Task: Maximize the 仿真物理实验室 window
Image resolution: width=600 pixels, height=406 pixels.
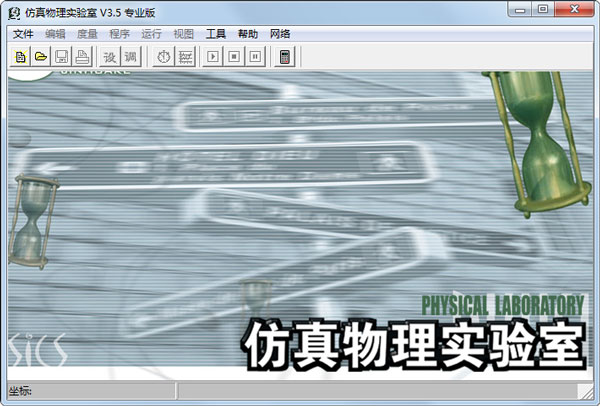Action: (543, 9)
